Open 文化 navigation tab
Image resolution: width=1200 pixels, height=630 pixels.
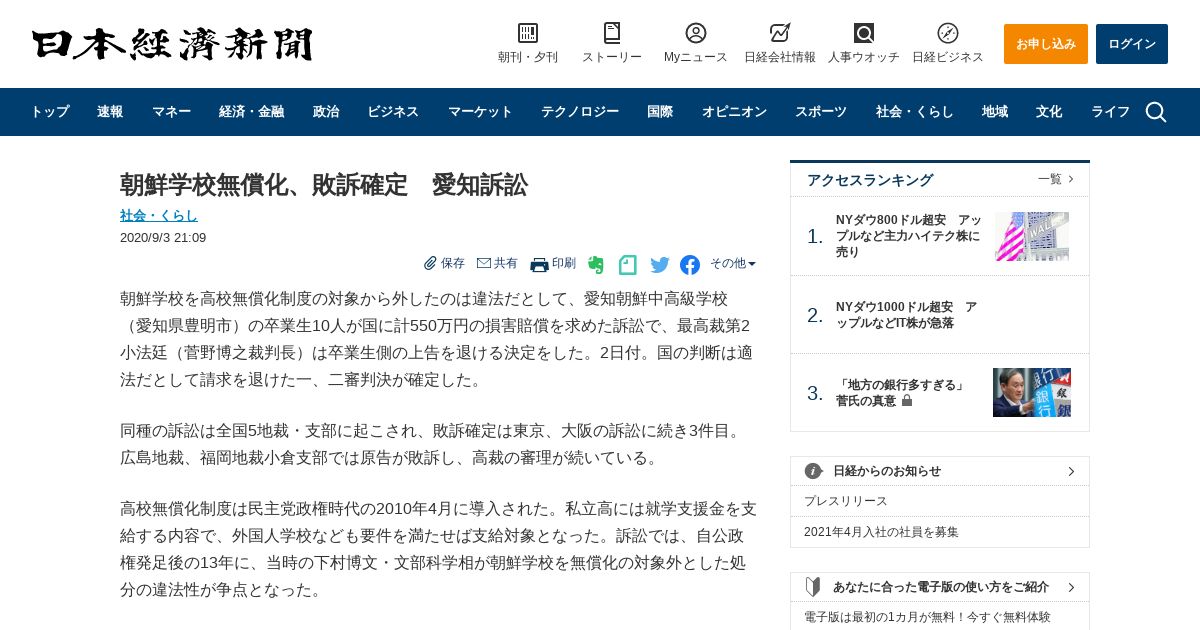coord(1049,112)
